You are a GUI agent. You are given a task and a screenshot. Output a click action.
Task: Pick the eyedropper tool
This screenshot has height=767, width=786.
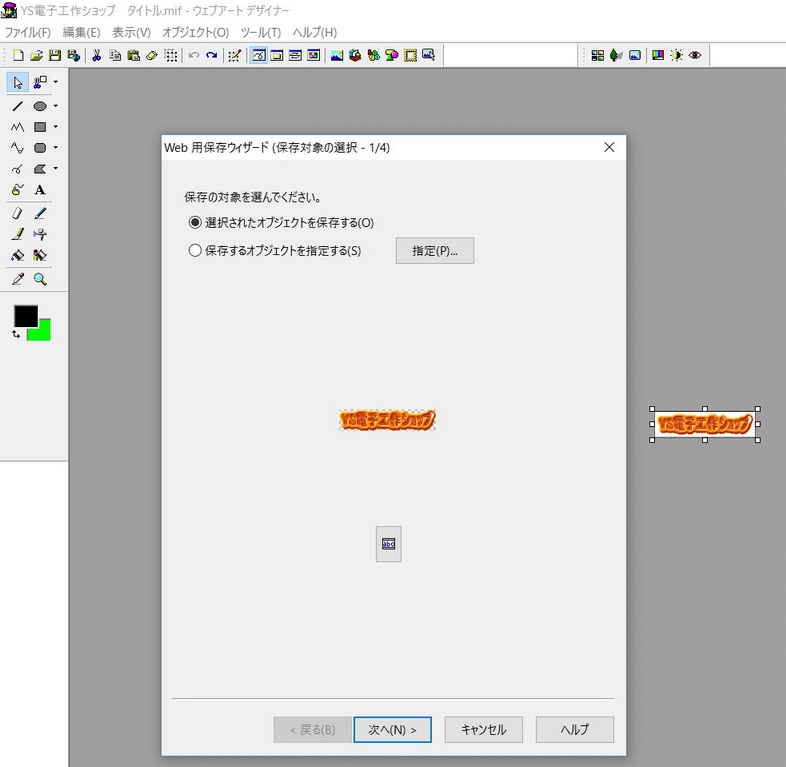17,280
